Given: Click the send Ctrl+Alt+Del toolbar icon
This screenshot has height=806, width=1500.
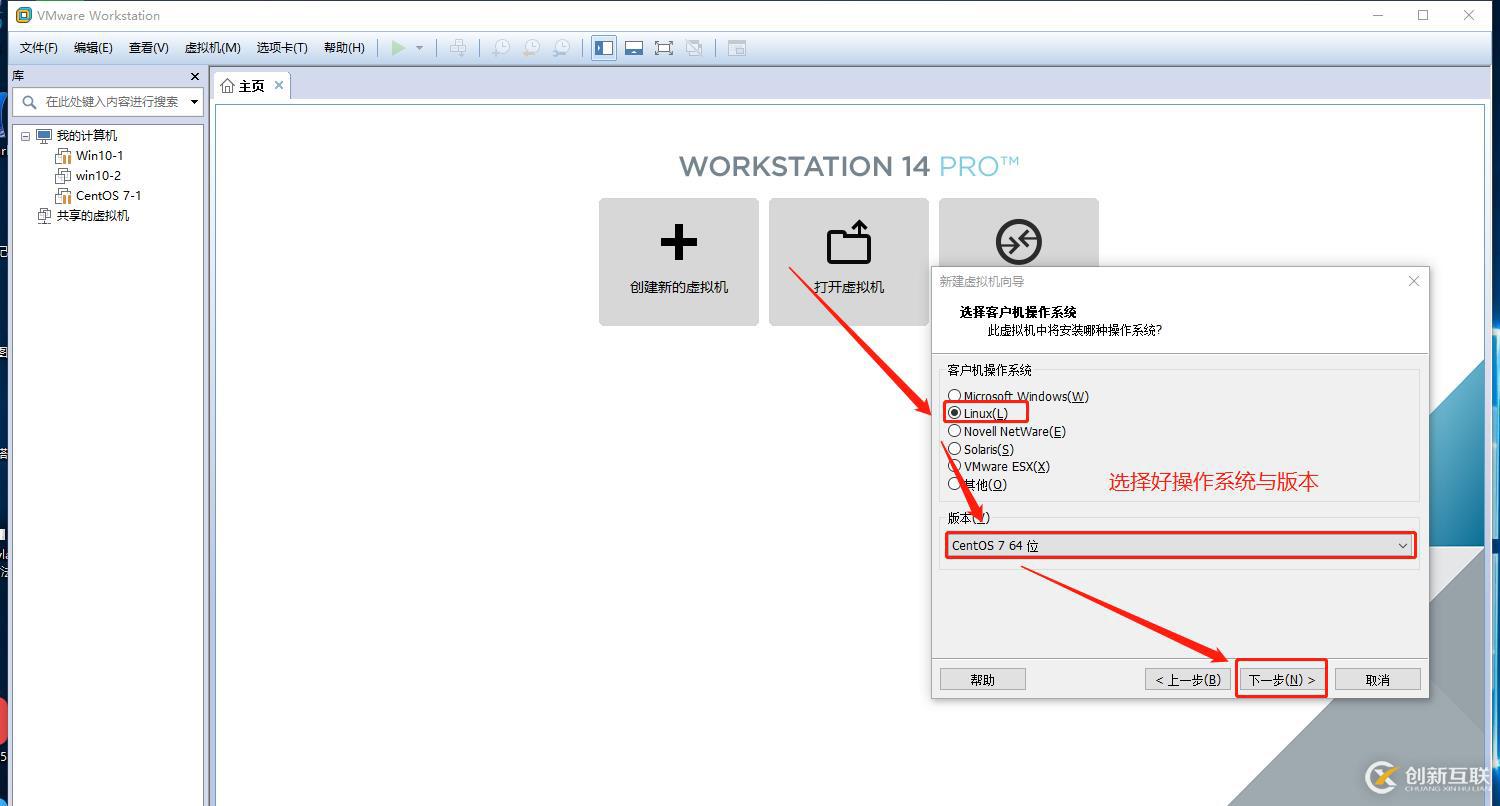Looking at the screenshot, I should coord(458,48).
